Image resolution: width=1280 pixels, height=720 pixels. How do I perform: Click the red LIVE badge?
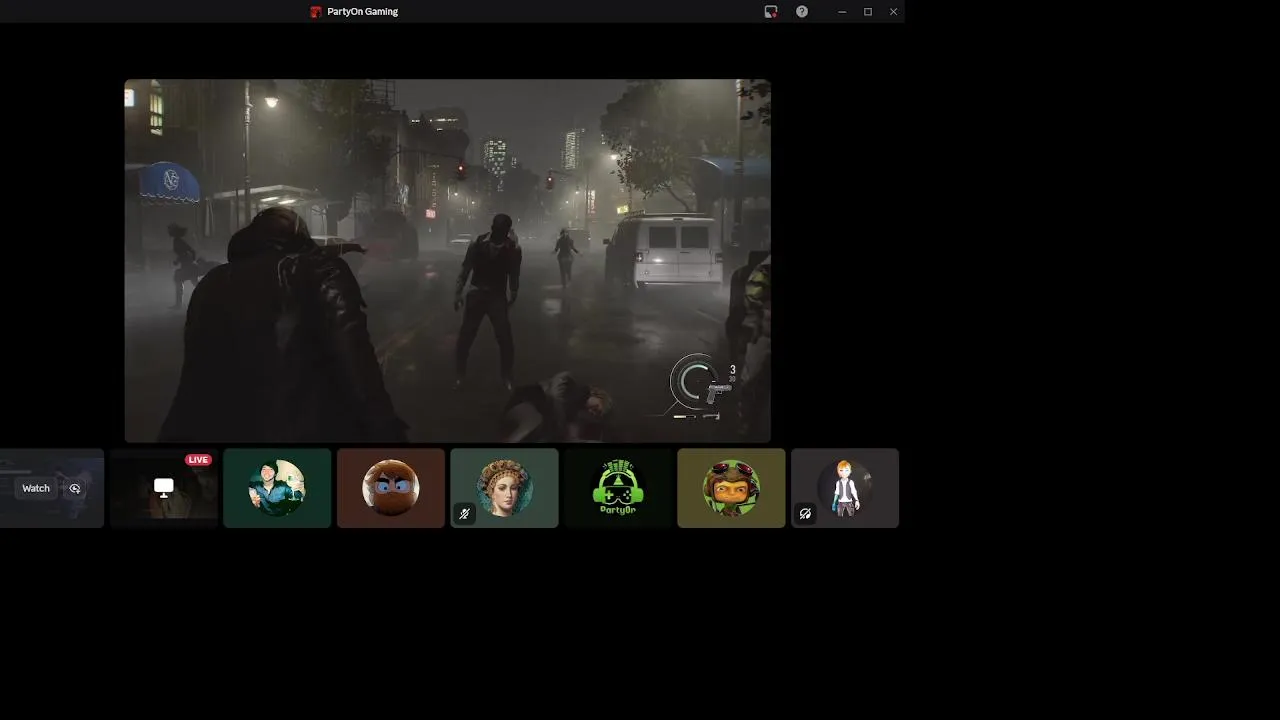(198, 460)
